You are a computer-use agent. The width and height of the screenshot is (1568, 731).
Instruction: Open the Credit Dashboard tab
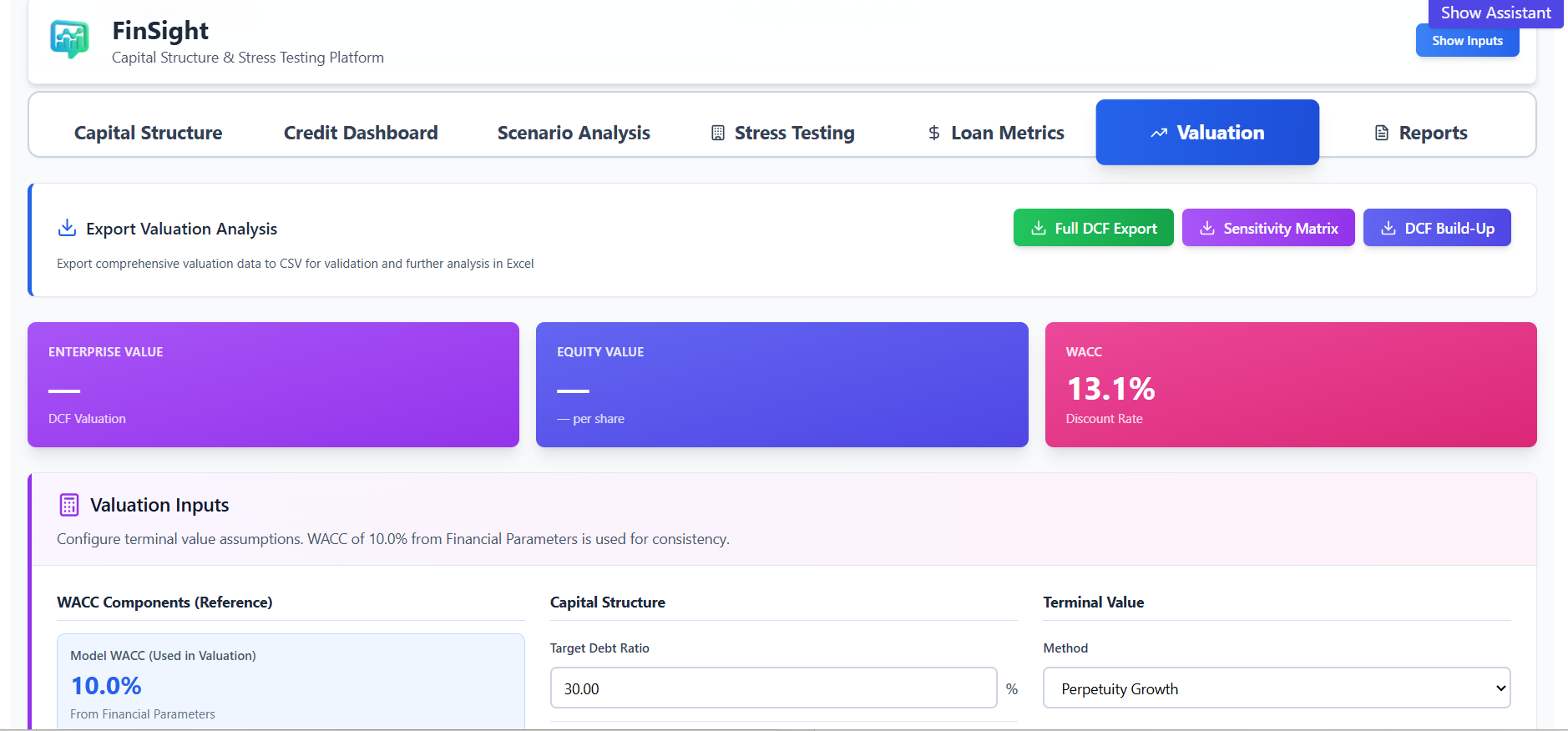360,133
